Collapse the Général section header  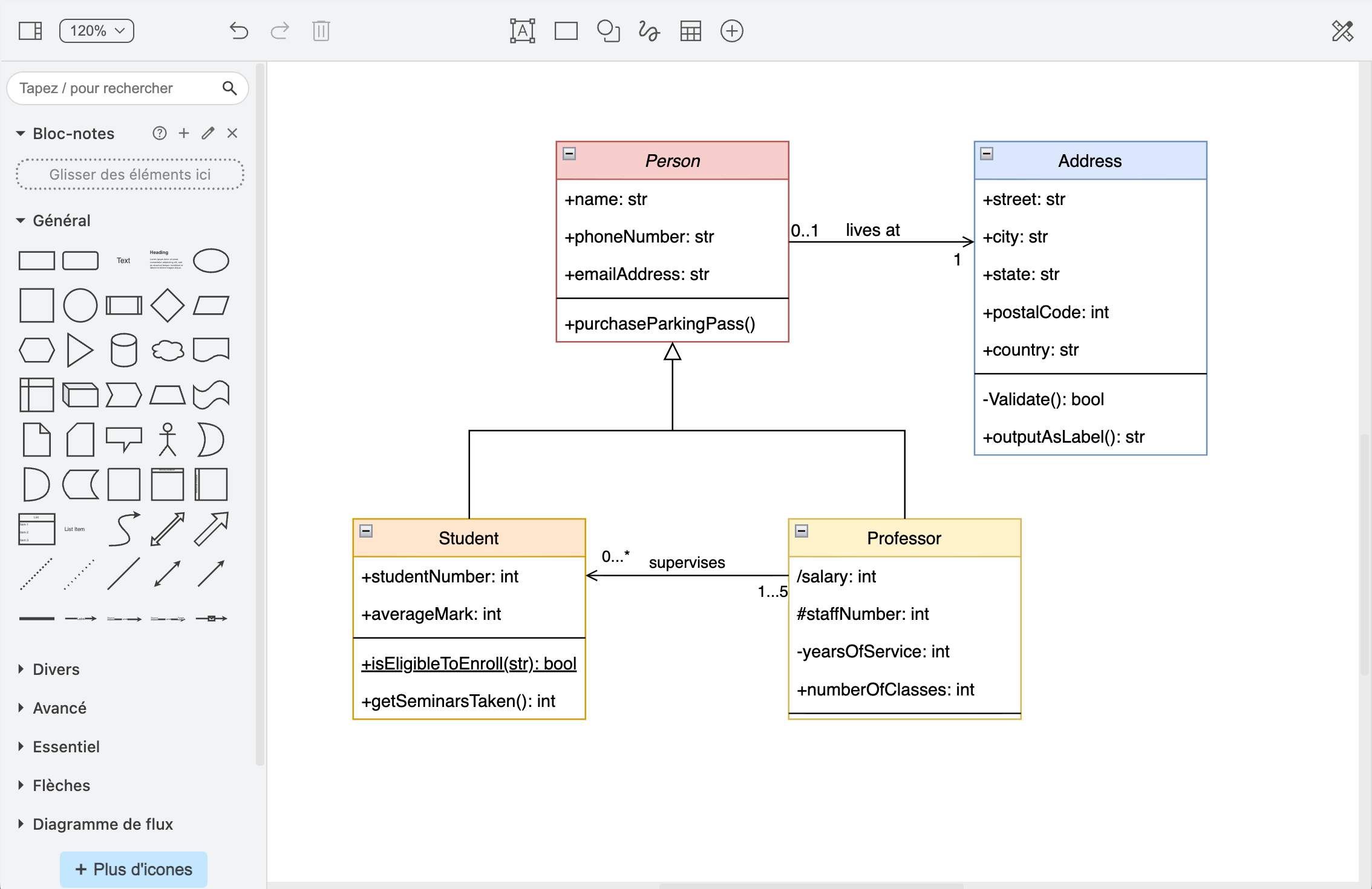tap(61, 221)
